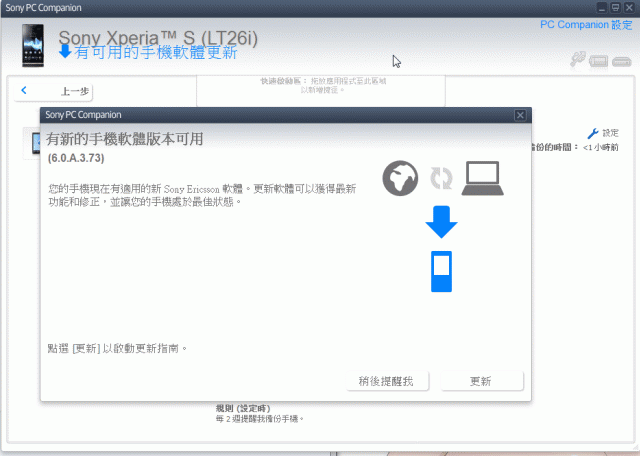Click the large blue down arrow icon
This screenshot has height=456, width=640.
(441, 222)
